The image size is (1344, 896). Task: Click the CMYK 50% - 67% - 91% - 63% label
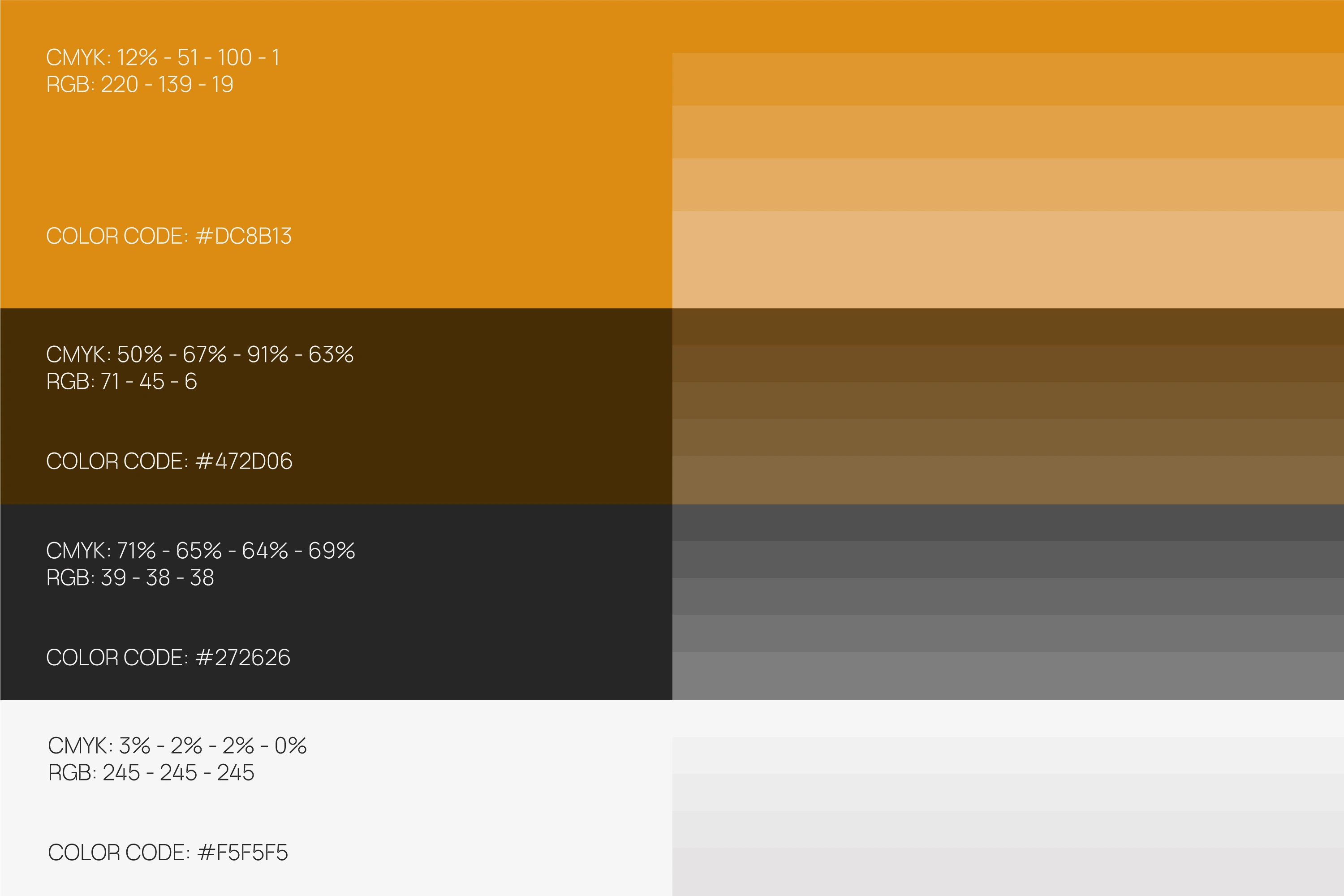pyautogui.click(x=199, y=354)
